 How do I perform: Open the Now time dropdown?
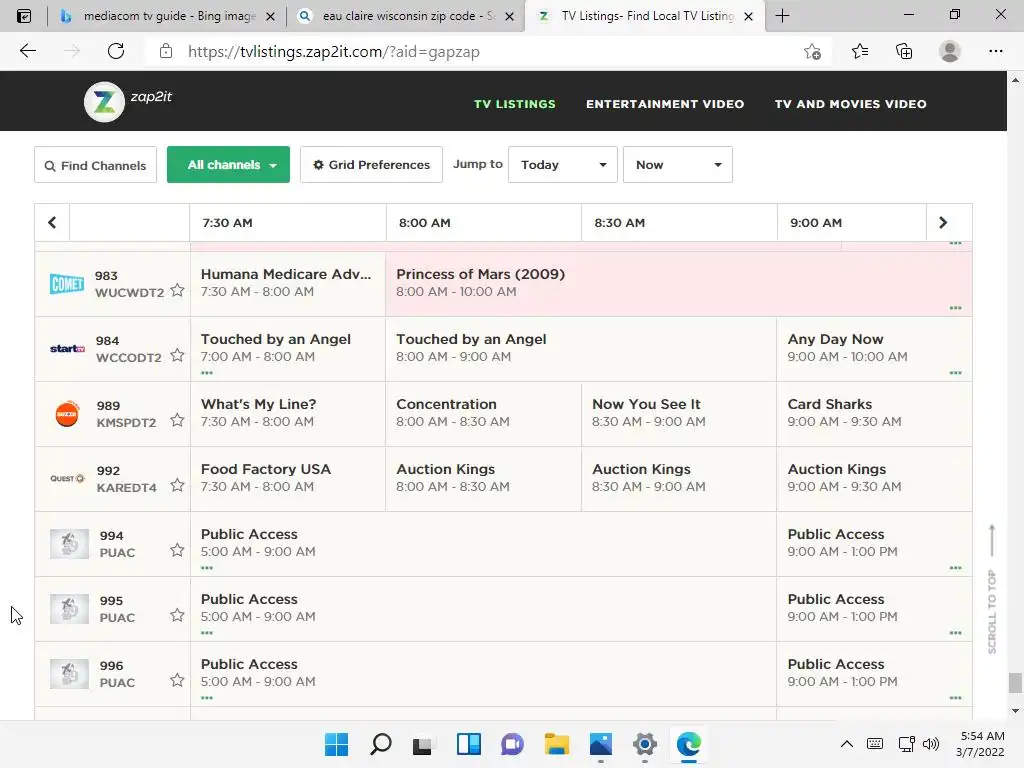click(x=678, y=165)
